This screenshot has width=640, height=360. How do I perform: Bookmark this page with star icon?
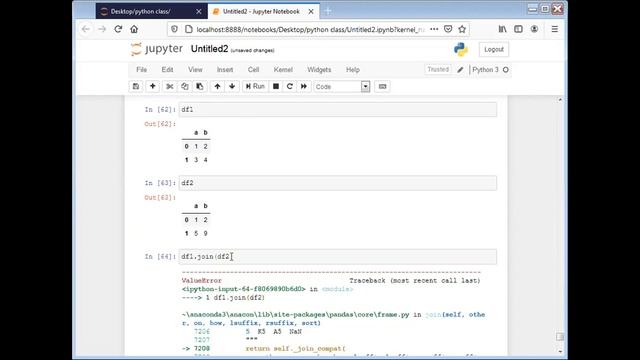click(462, 29)
